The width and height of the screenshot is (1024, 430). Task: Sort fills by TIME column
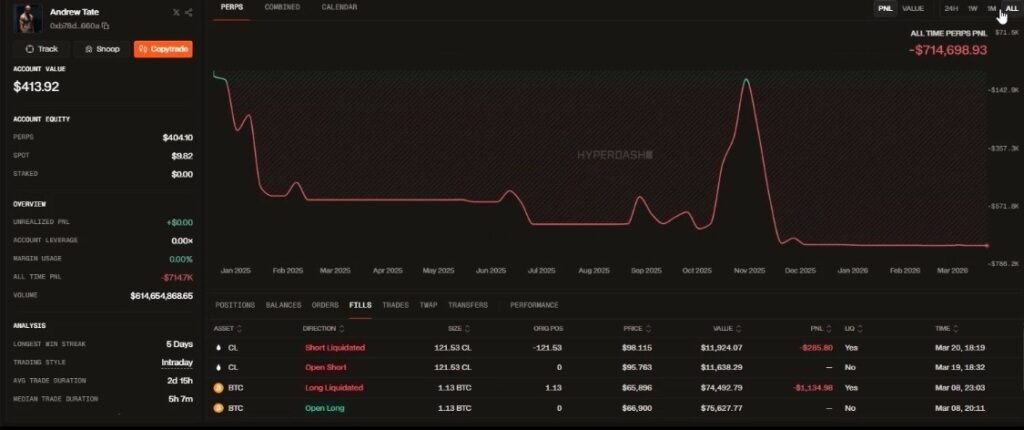tap(947, 329)
